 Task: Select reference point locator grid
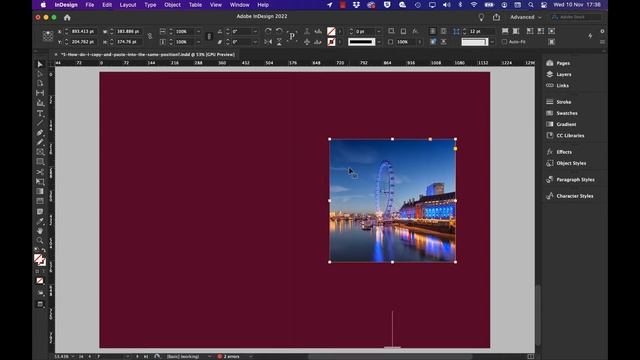point(48,36)
